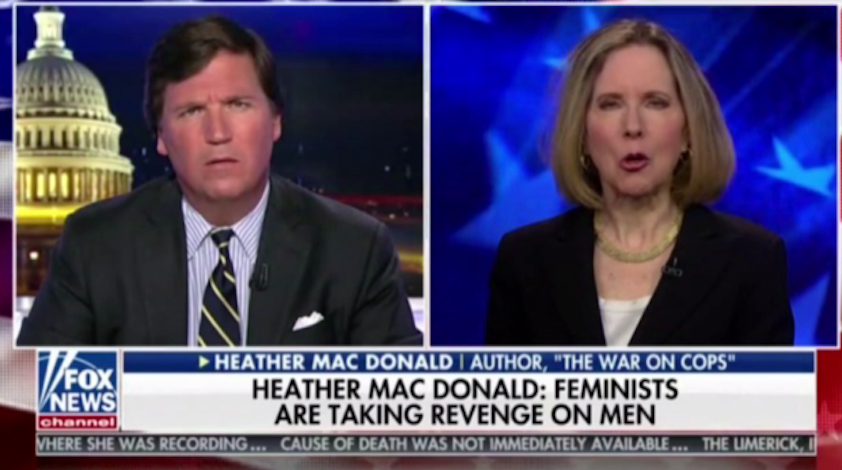Click the gold necklace on the woman

tap(636, 246)
